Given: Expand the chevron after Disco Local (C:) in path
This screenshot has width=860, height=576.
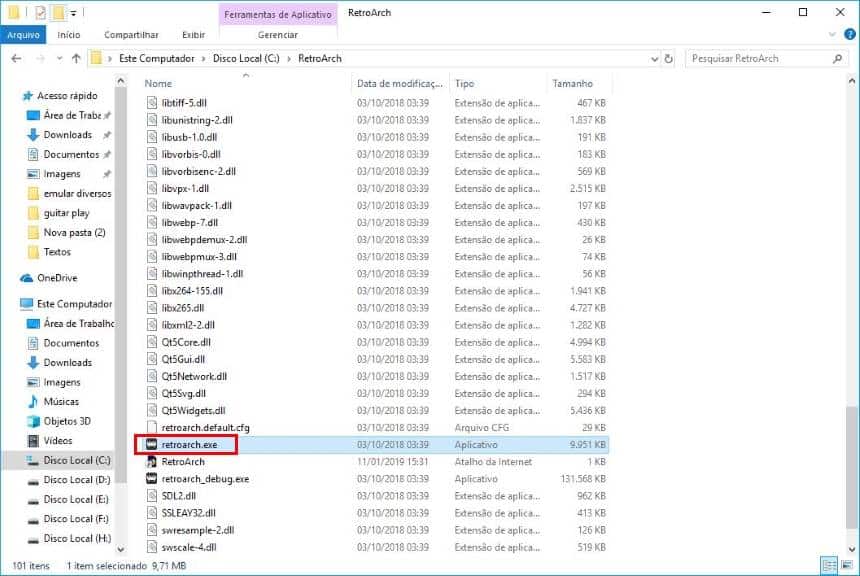Looking at the screenshot, I should pyautogui.click(x=289, y=58).
